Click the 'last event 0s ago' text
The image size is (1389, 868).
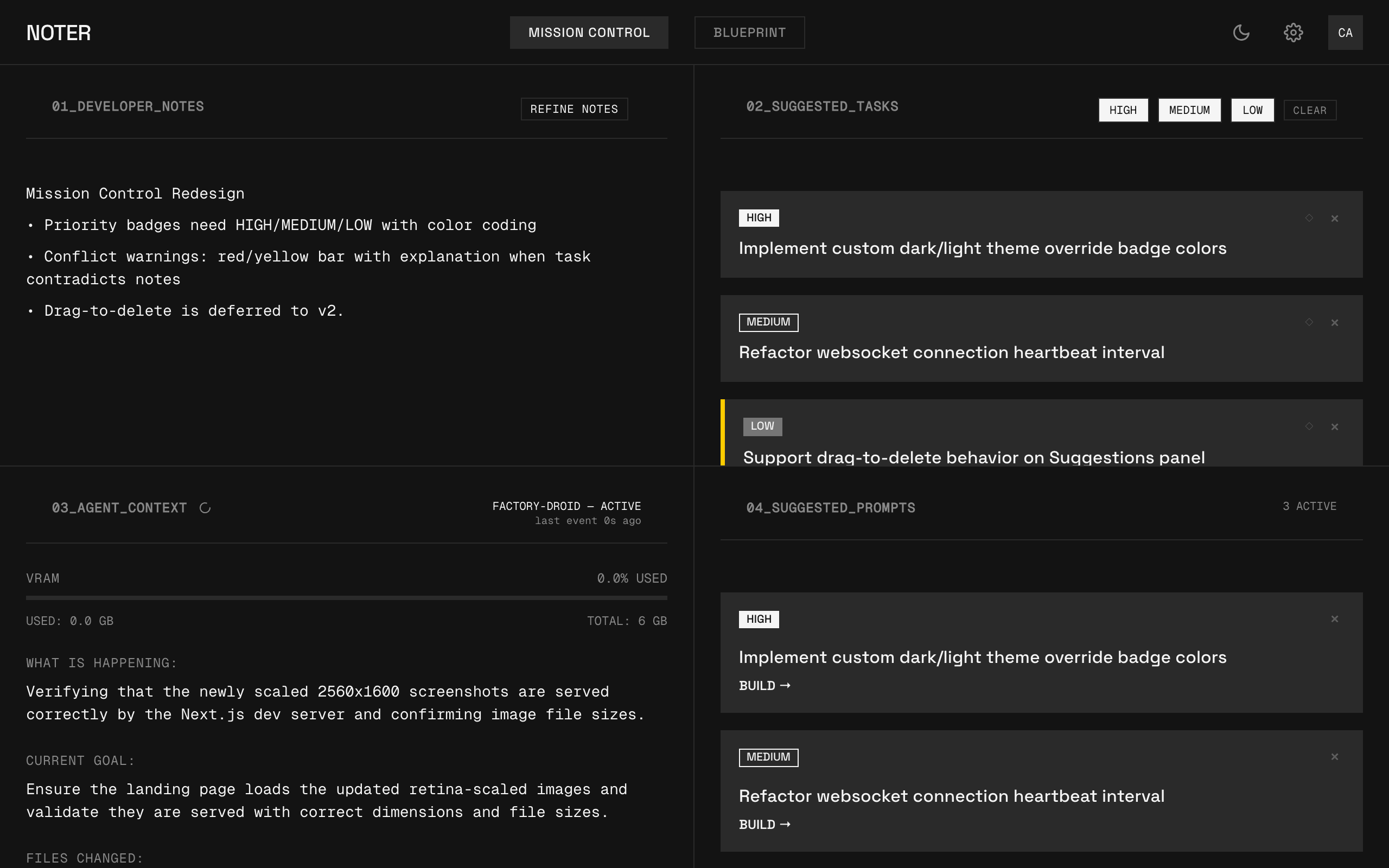(x=588, y=521)
